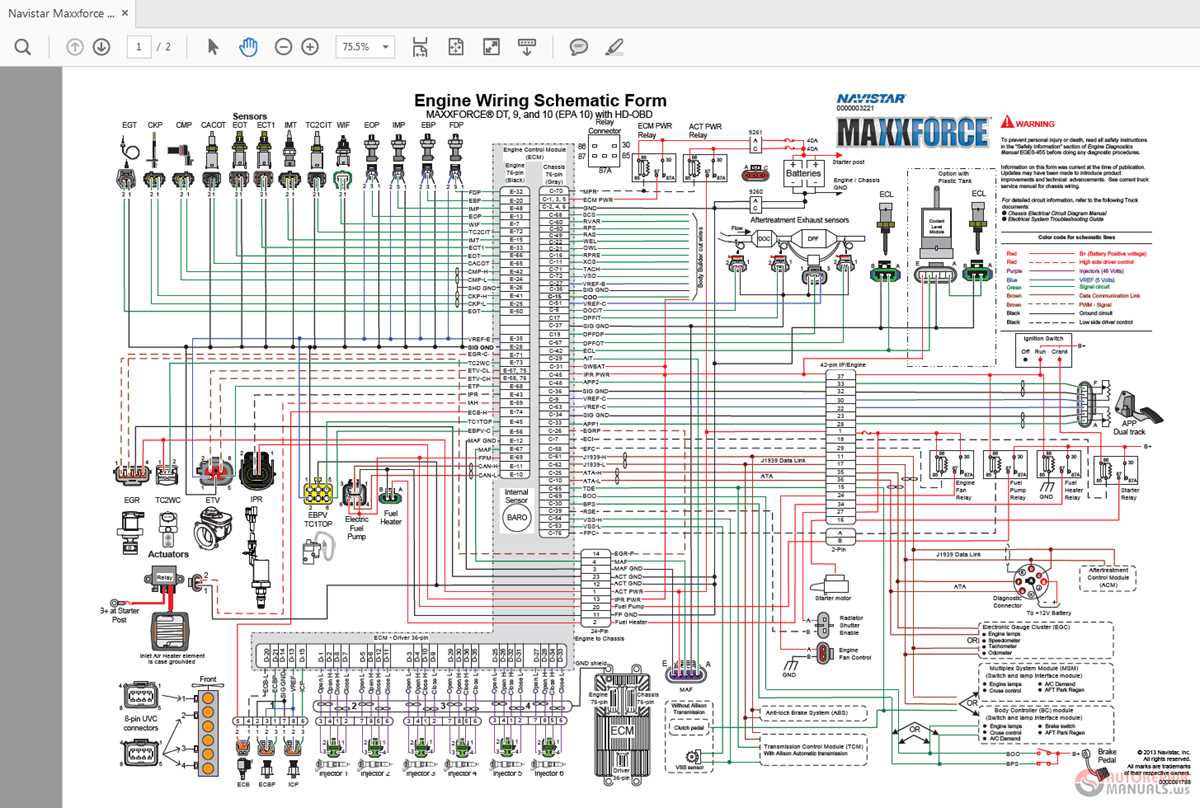Click the 'Radiator Shutter Enable' label
1200x808 pixels.
click(853, 625)
